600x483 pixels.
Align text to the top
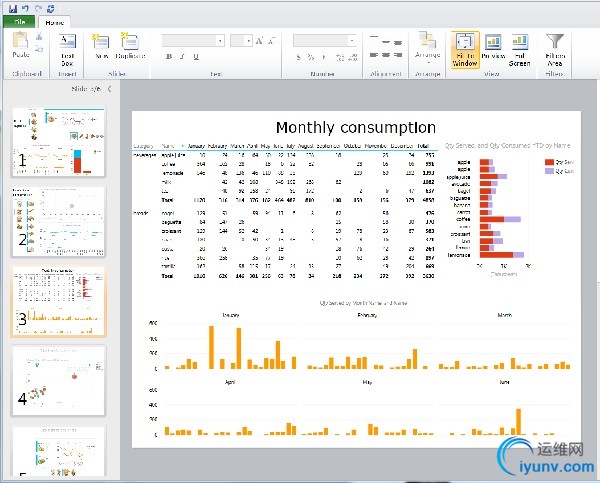tap(374, 38)
